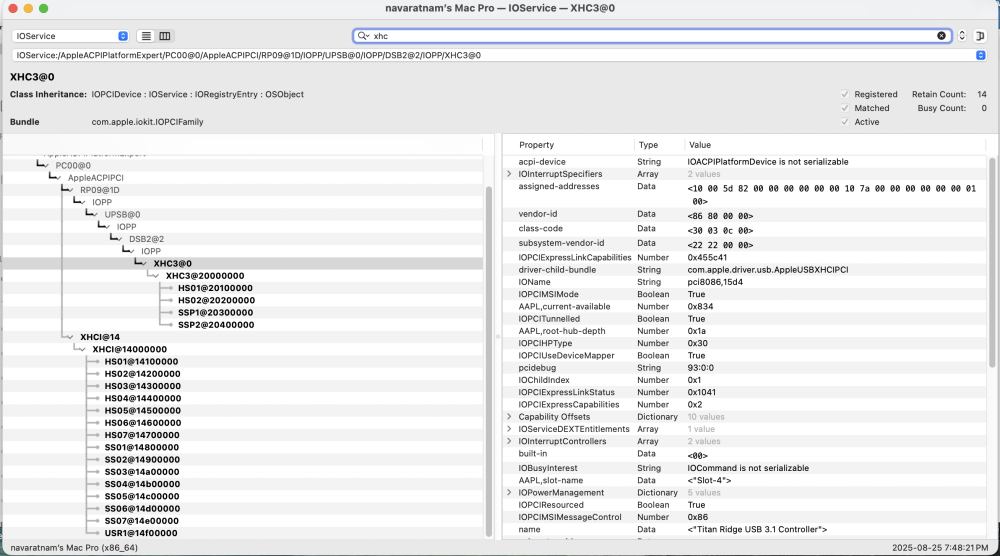The image size is (1000, 556).
Task: Sort by the Type column header
Action: click(649, 145)
